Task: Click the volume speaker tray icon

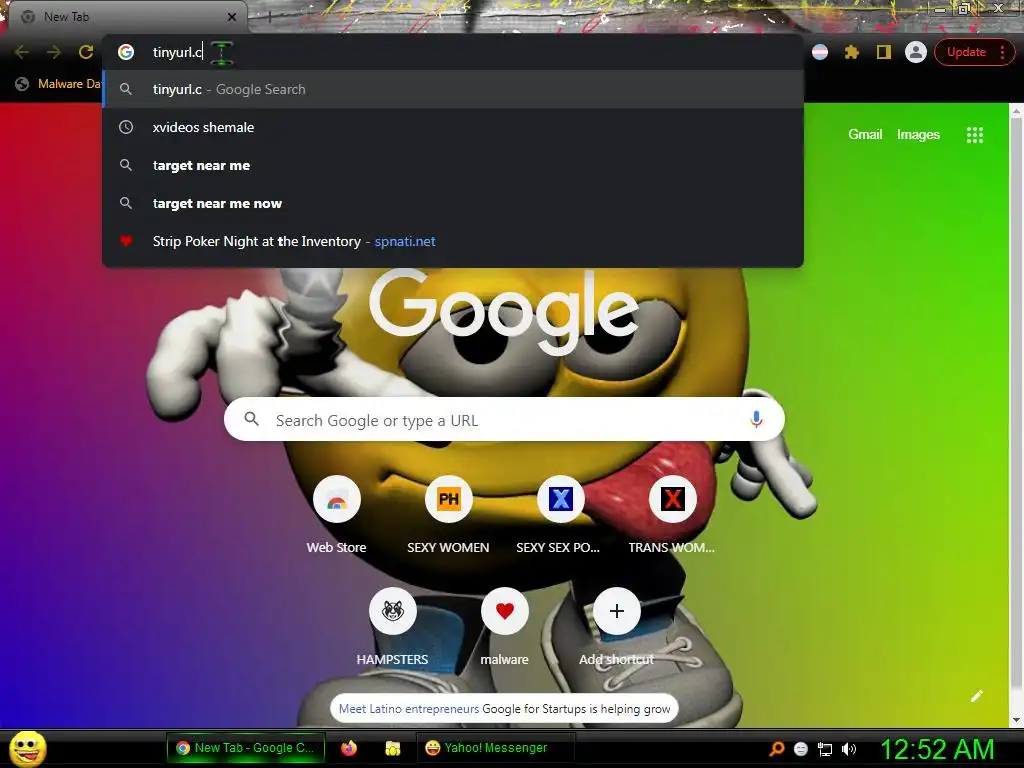Action: pos(848,749)
